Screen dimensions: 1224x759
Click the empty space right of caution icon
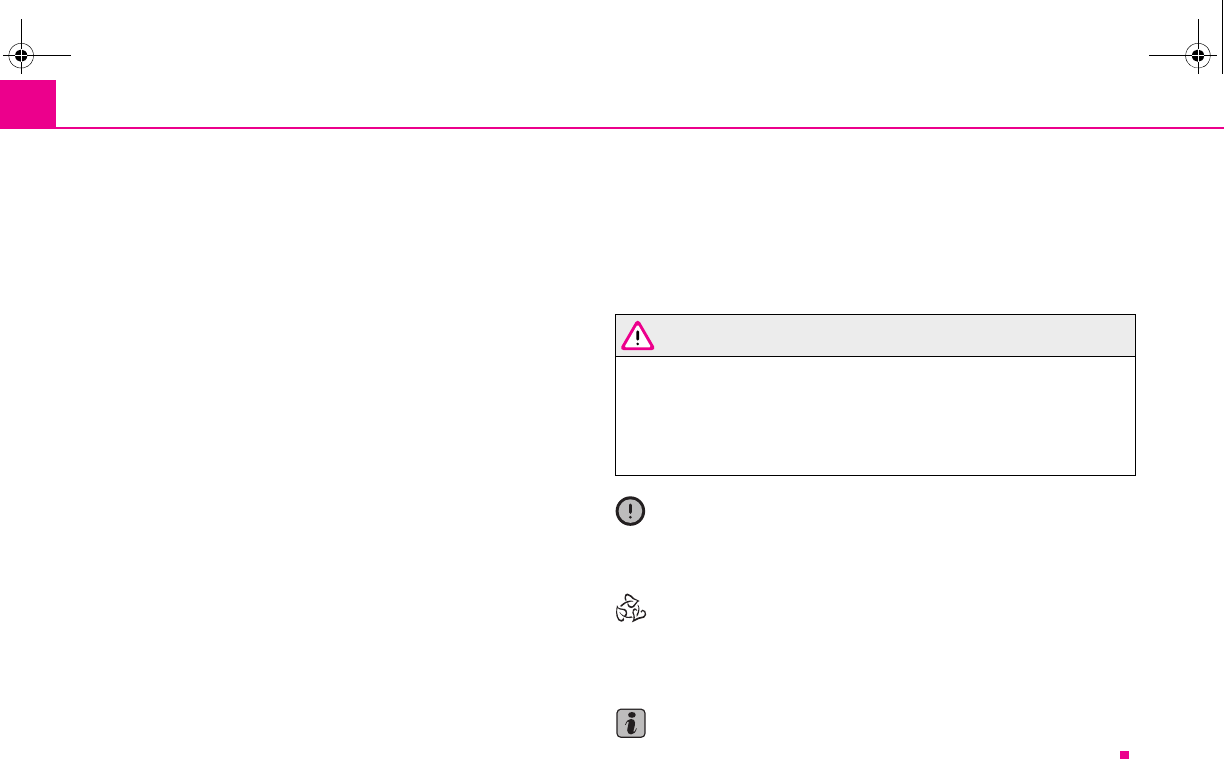(892, 512)
